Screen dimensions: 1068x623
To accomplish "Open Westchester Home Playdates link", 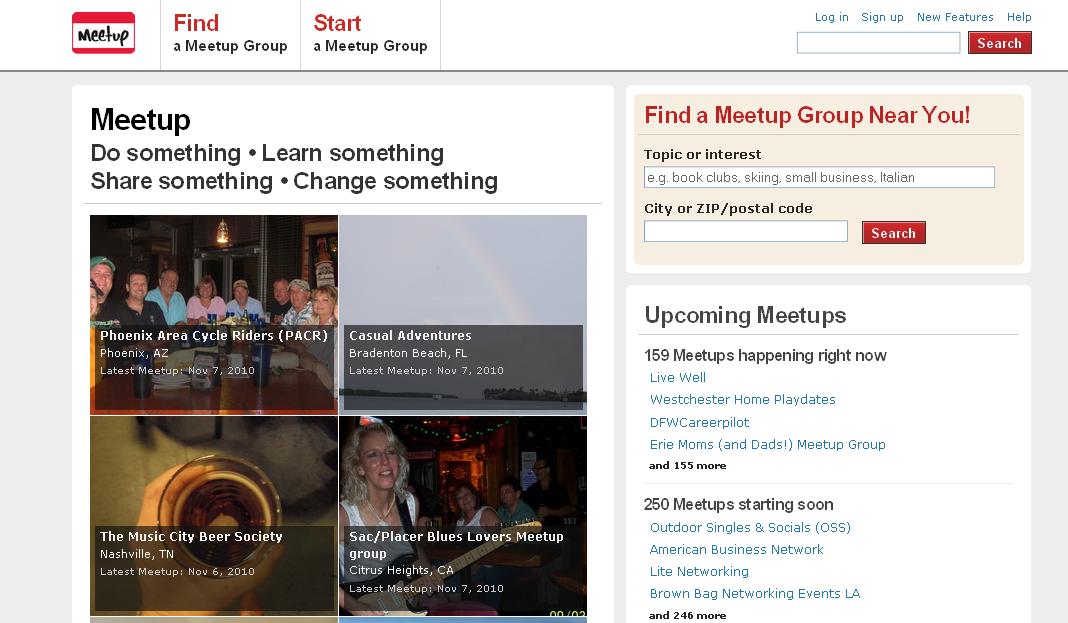I will (742, 400).
